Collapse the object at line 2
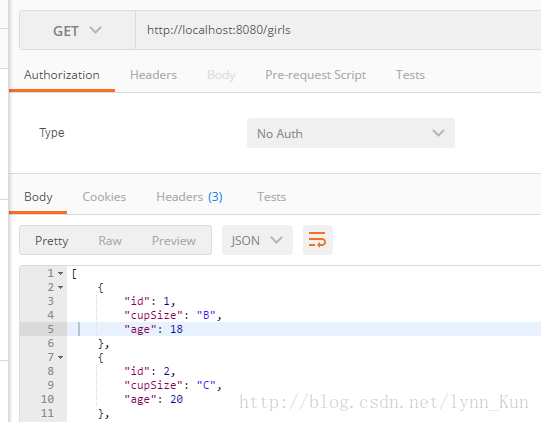Image resolution: width=541 pixels, height=422 pixels. click(x=61, y=287)
